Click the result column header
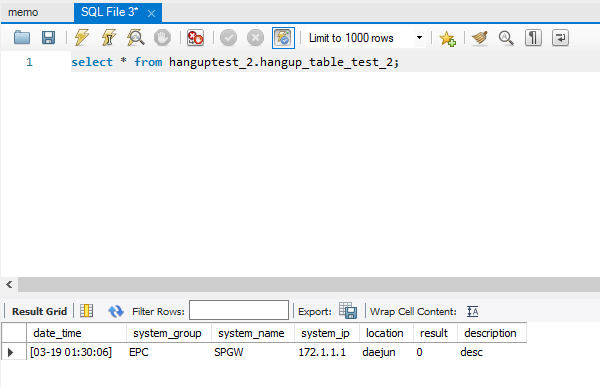The width and height of the screenshot is (600, 387). tap(435, 333)
